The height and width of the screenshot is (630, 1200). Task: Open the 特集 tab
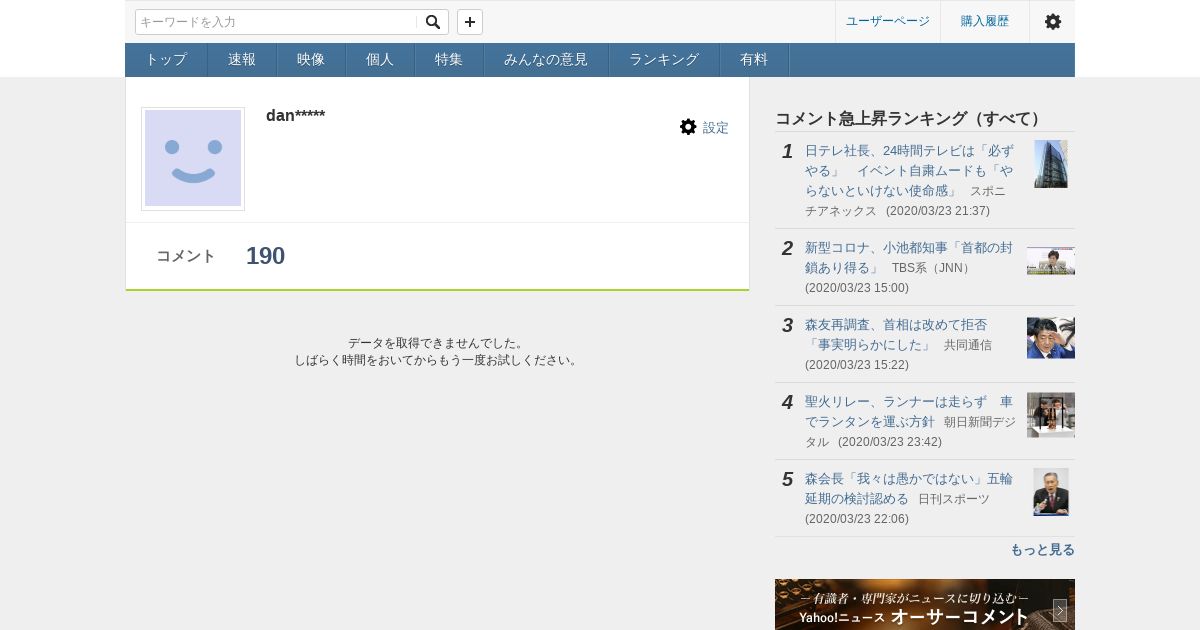449,60
